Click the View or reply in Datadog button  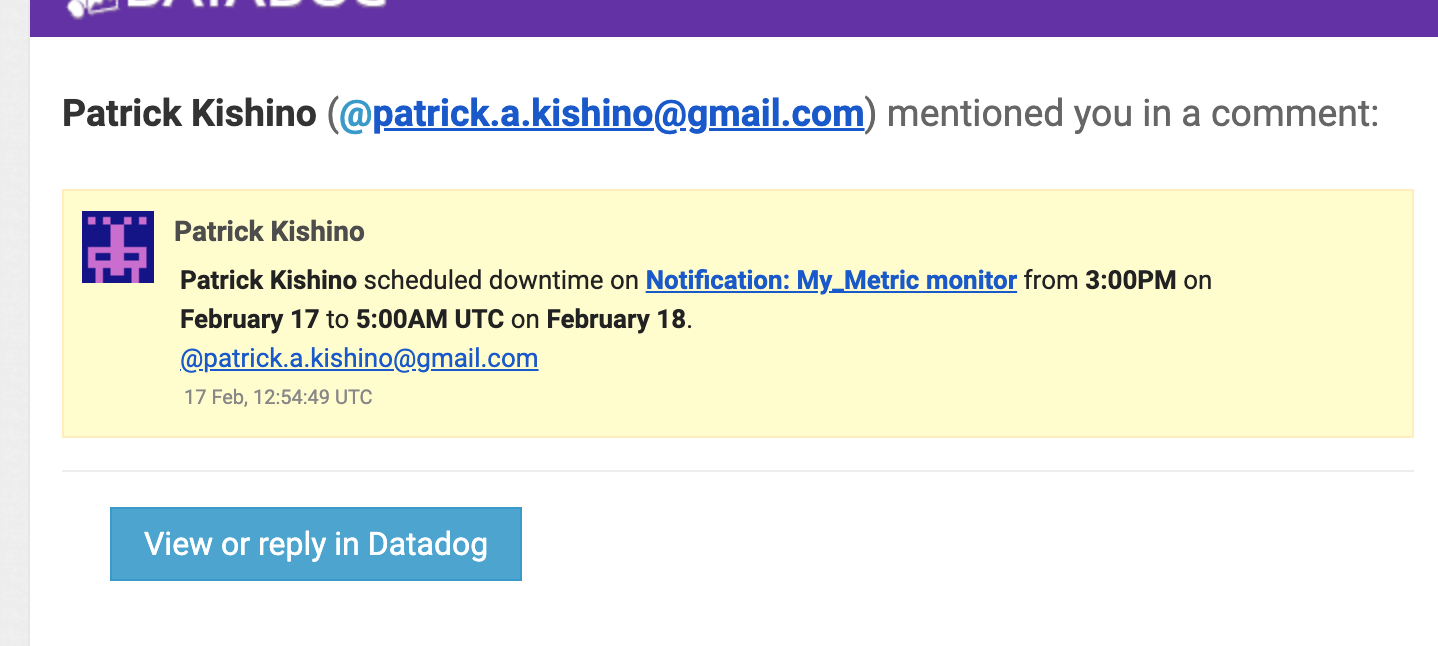coord(316,544)
